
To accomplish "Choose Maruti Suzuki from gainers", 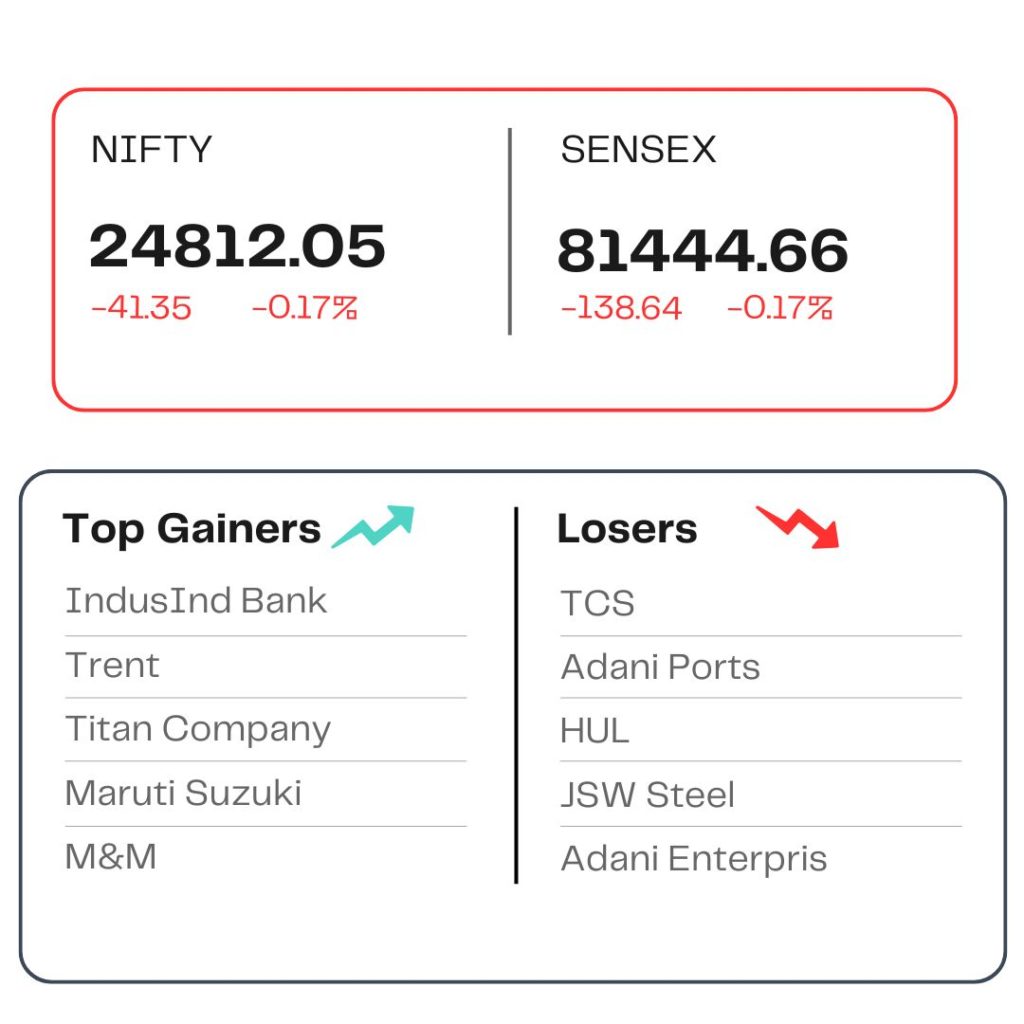I will pos(184,793).
